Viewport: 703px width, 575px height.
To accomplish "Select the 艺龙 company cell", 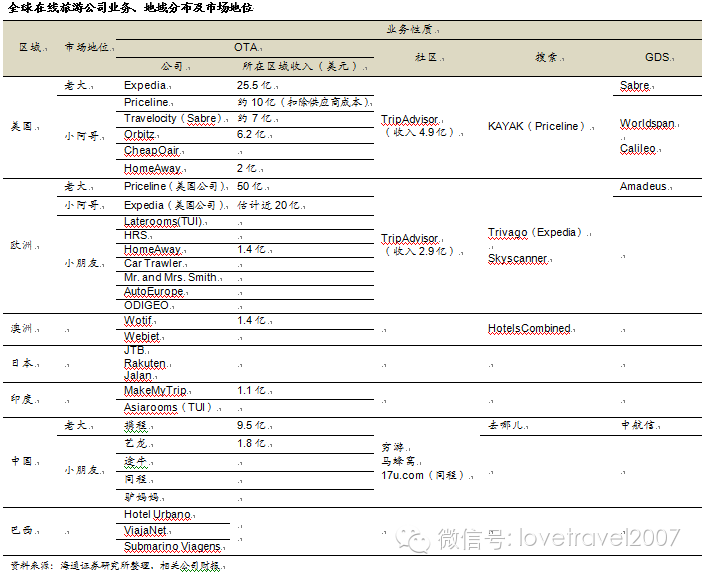I will coord(136,443).
